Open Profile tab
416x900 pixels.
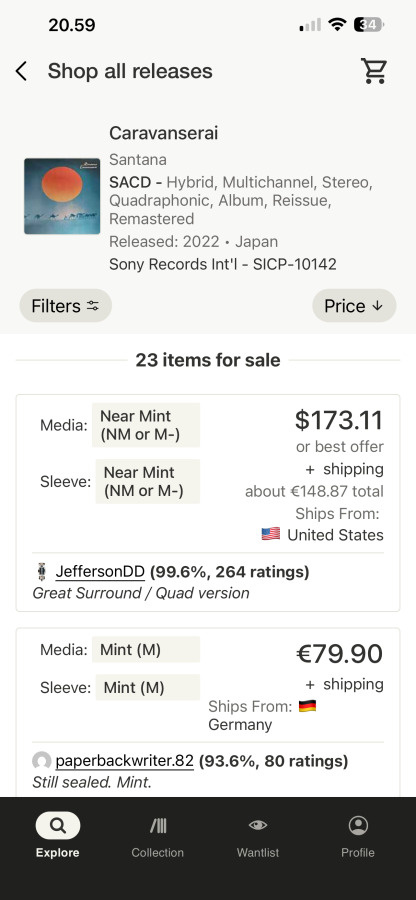point(357,835)
